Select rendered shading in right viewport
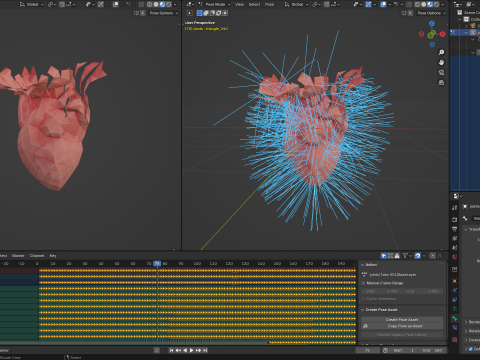This screenshot has height=360, width=480. [436, 4]
